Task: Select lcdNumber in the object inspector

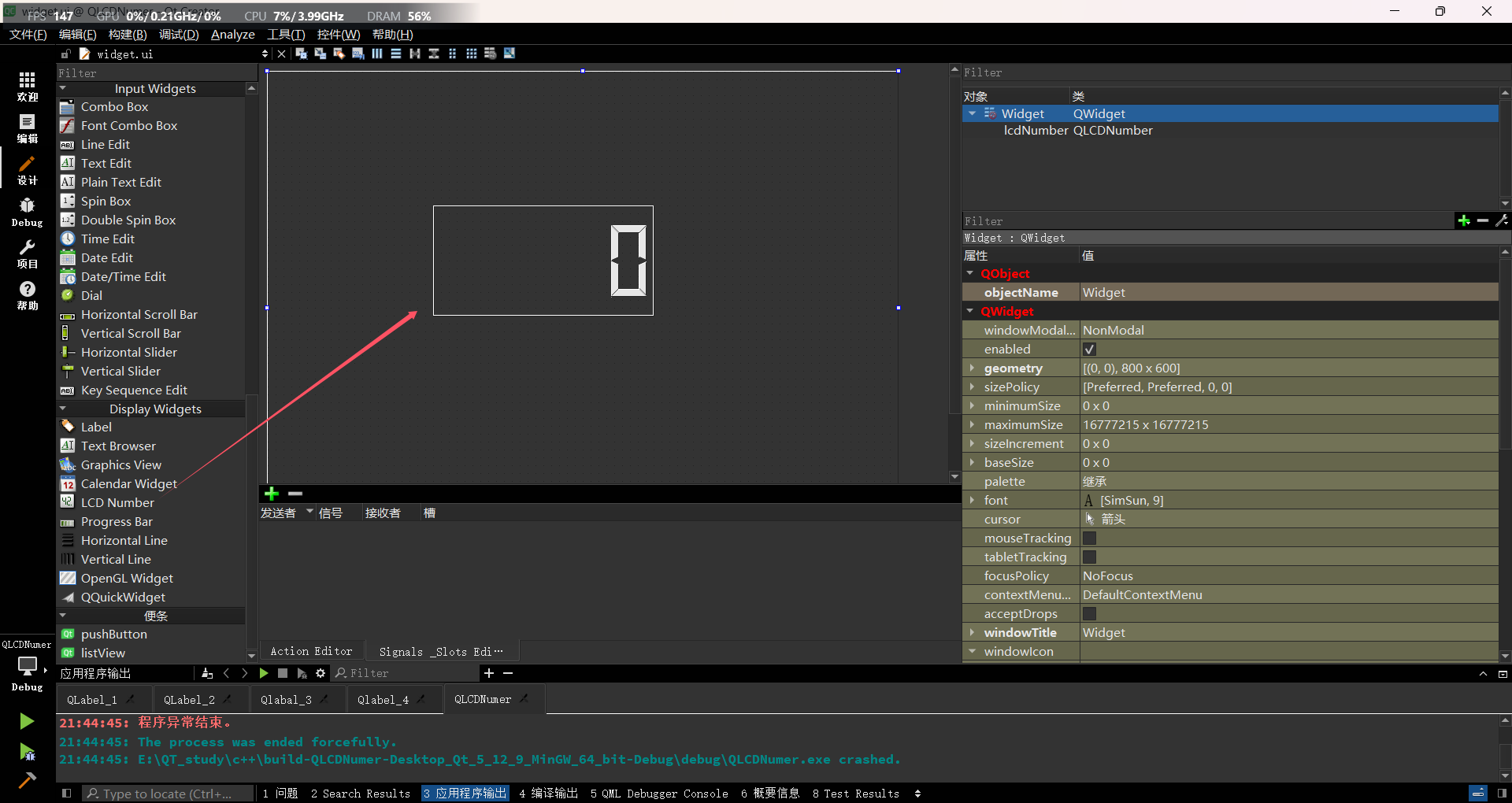Action: coord(1036,131)
